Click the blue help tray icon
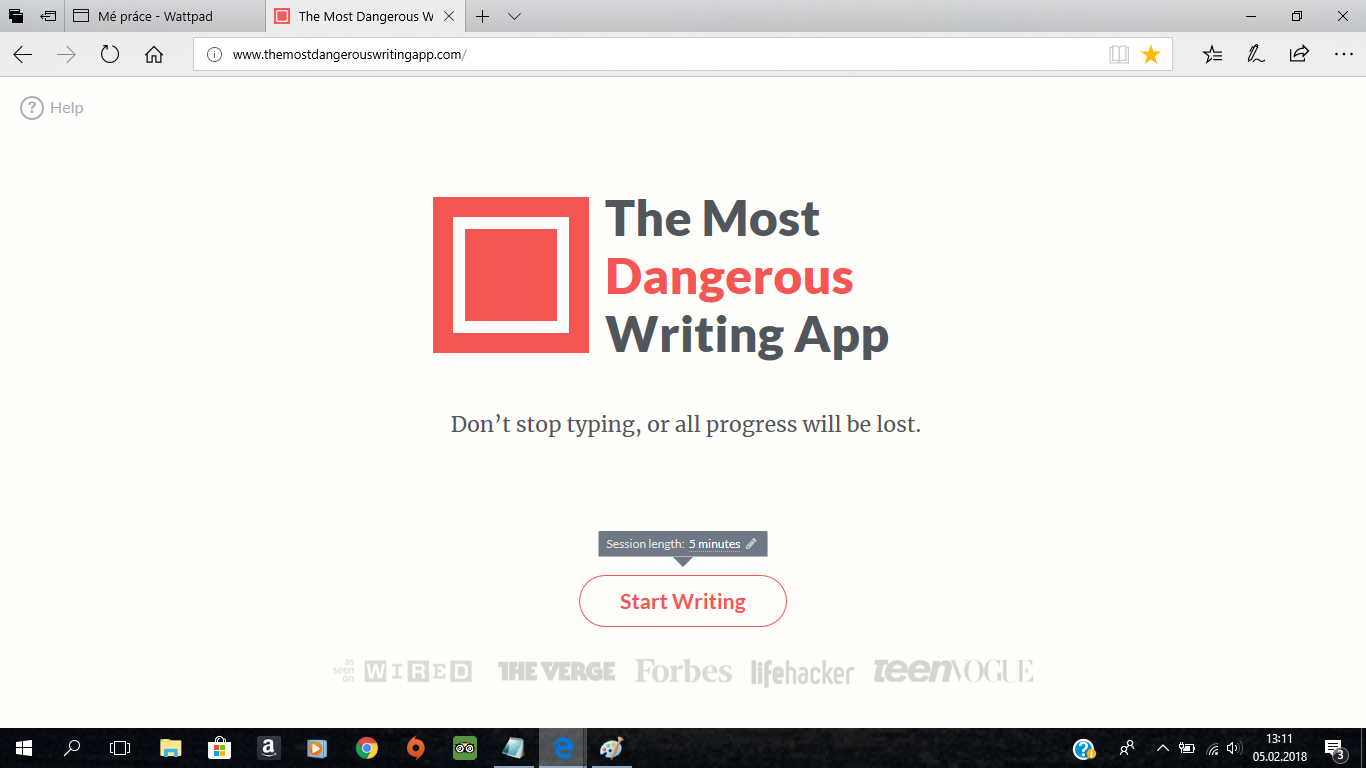Image resolution: width=1366 pixels, height=768 pixels. (1084, 748)
